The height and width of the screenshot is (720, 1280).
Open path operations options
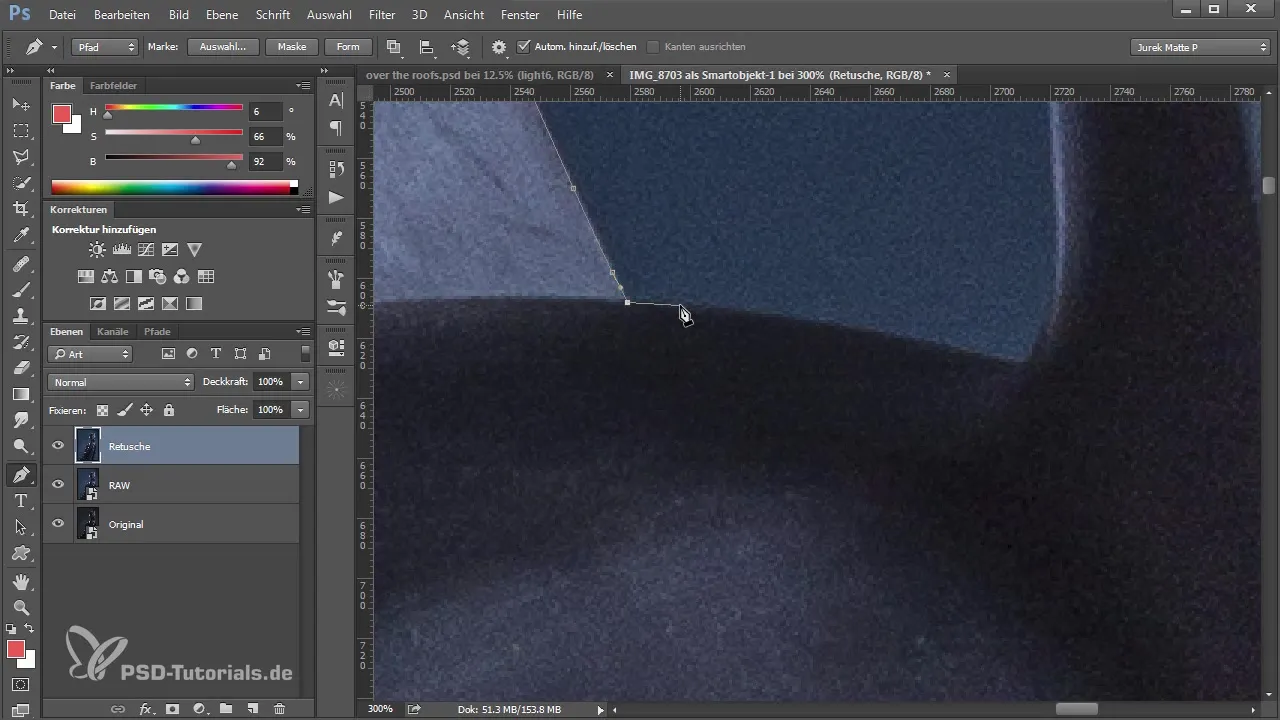point(393,47)
